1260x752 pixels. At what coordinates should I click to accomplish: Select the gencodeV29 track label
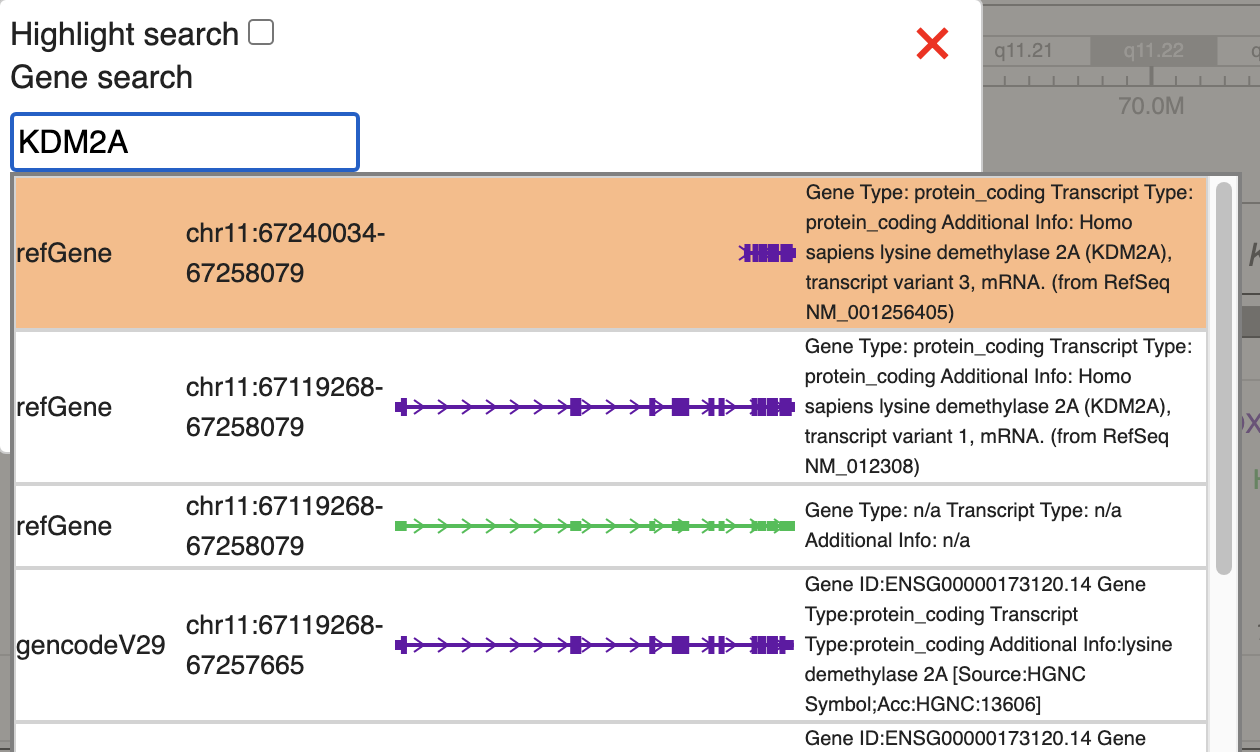pyautogui.click(x=90, y=645)
